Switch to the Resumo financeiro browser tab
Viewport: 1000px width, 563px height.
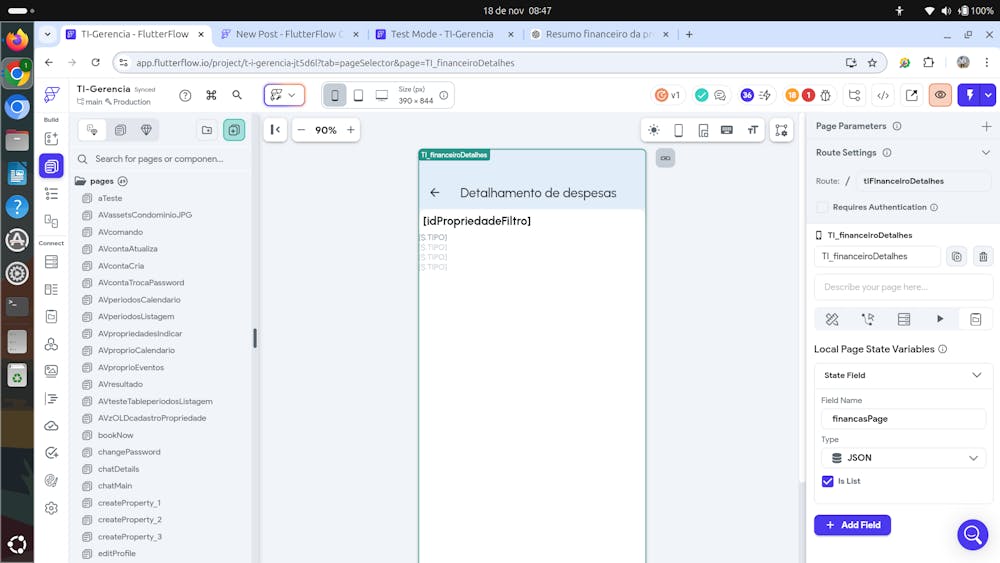598,34
